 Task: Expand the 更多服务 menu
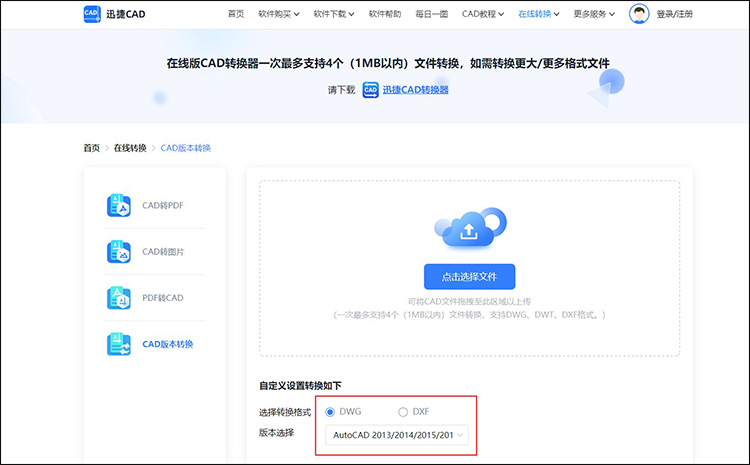pyautogui.click(x=594, y=14)
